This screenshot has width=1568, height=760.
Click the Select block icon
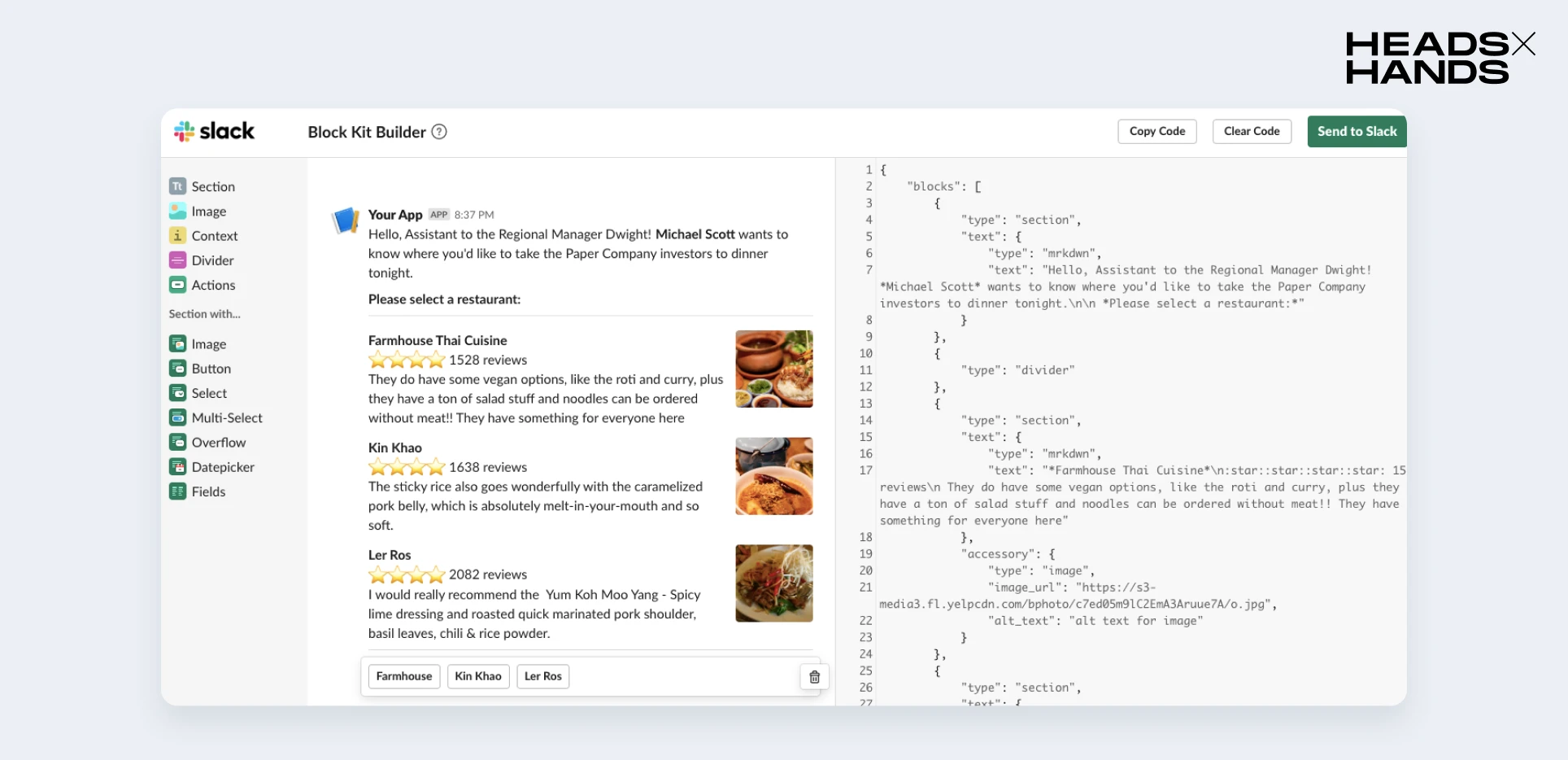click(177, 393)
